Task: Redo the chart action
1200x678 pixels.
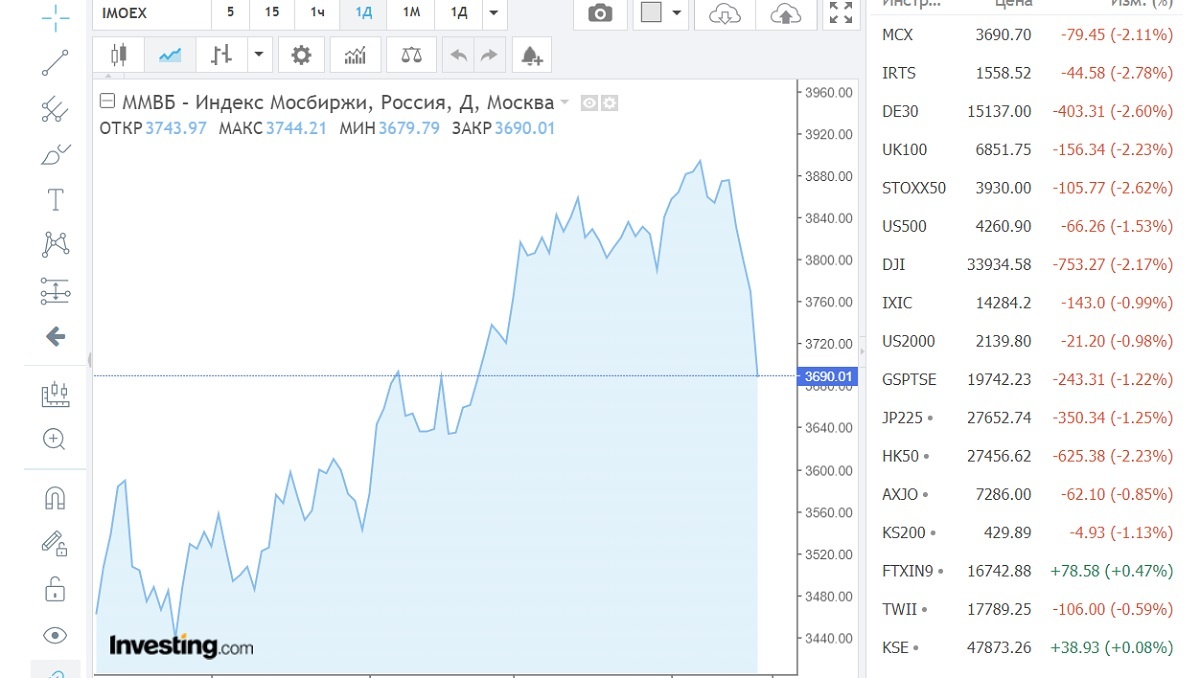Action: [x=489, y=55]
